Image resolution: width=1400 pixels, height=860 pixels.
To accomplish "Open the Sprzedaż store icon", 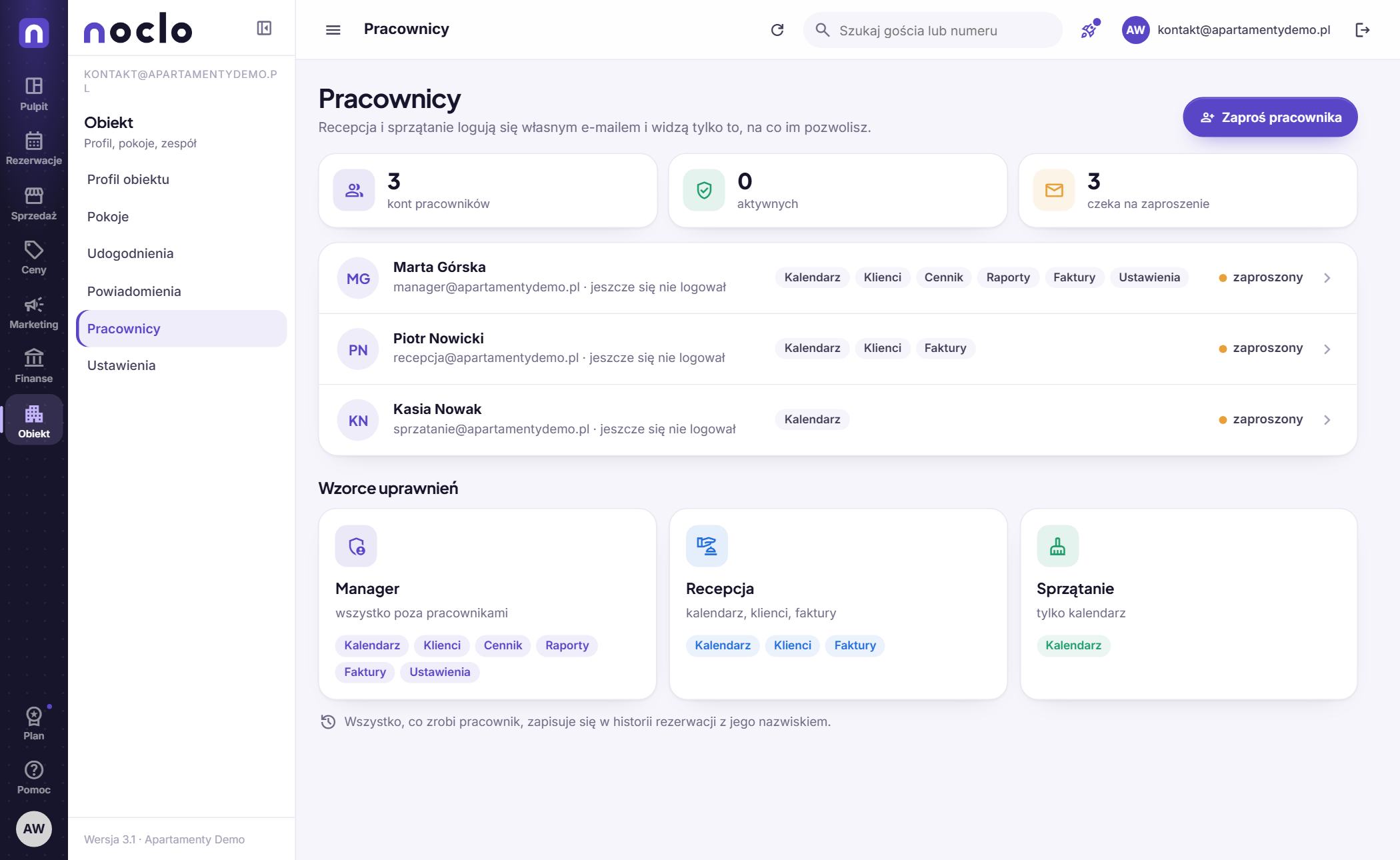I will [x=33, y=195].
